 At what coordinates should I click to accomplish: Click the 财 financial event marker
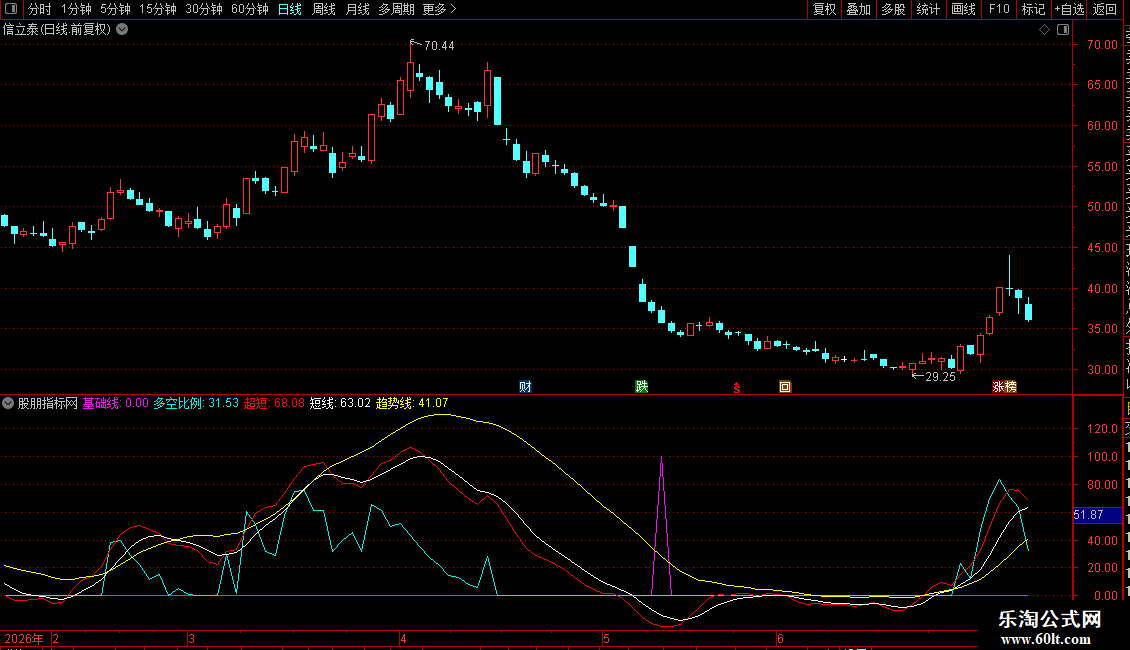pos(525,387)
